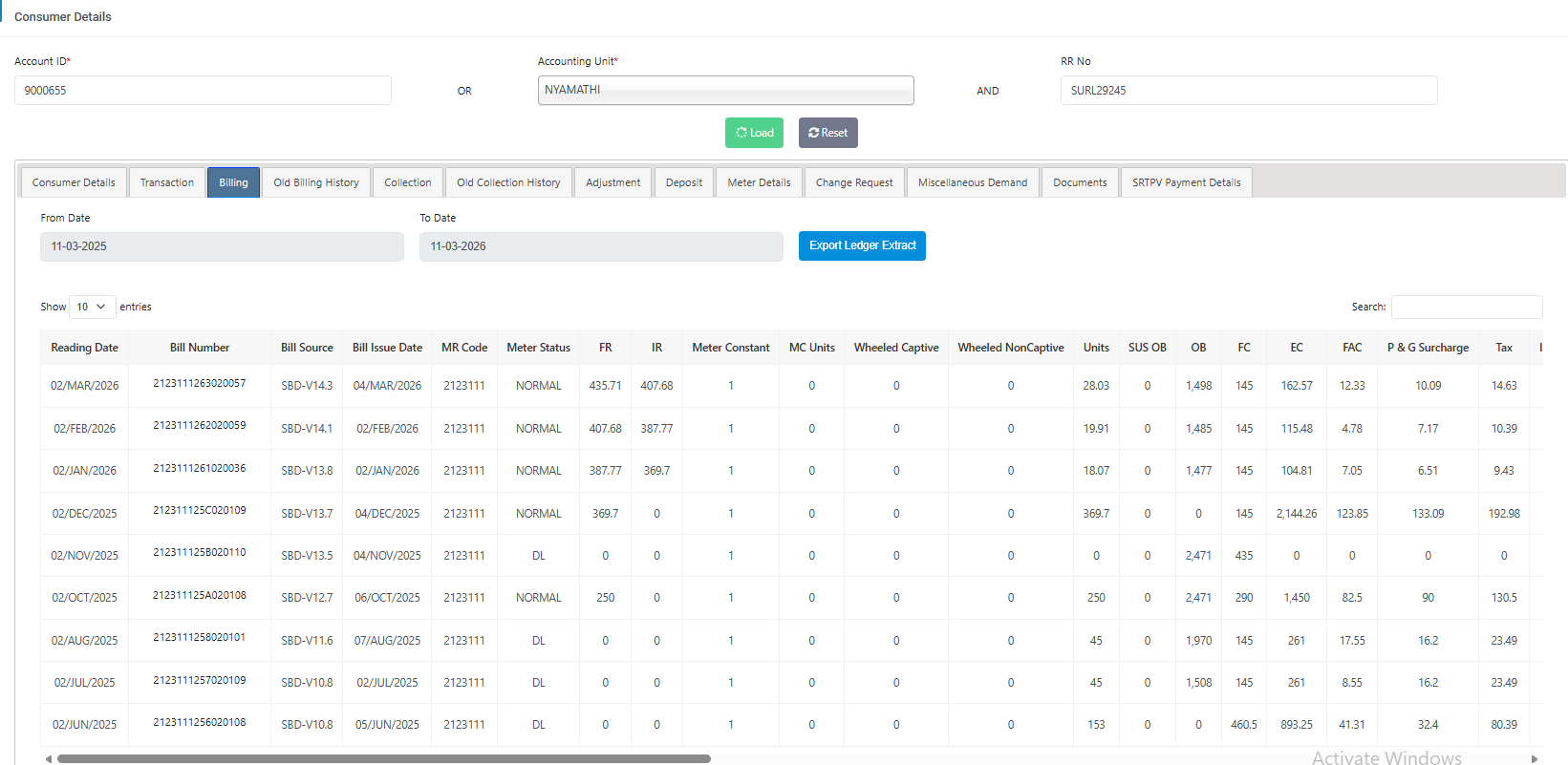Open the To Date picker field
Viewport: 1568px width, 765px height.
click(601, 246)
